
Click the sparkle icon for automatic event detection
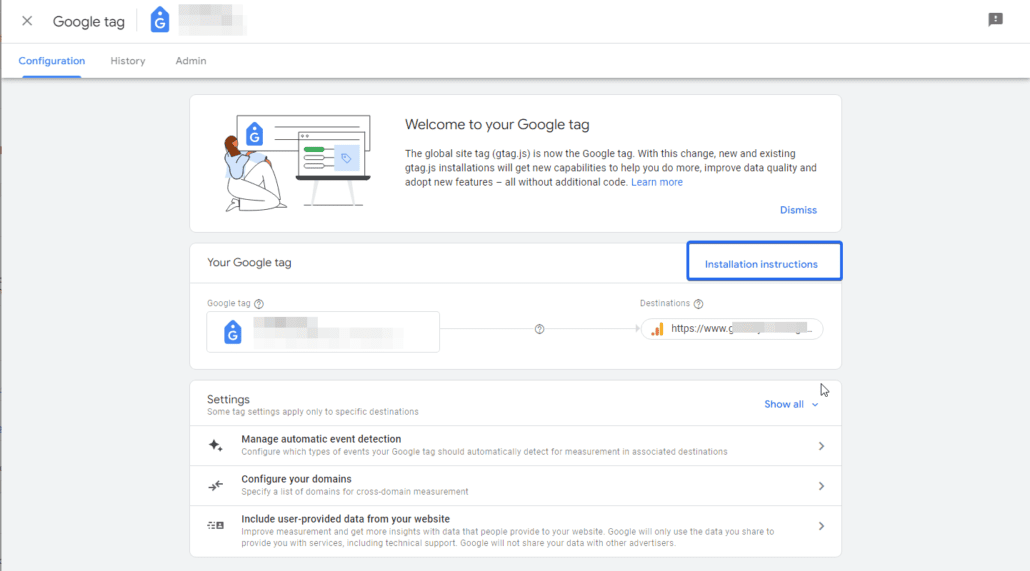click(x=215, y=445)
